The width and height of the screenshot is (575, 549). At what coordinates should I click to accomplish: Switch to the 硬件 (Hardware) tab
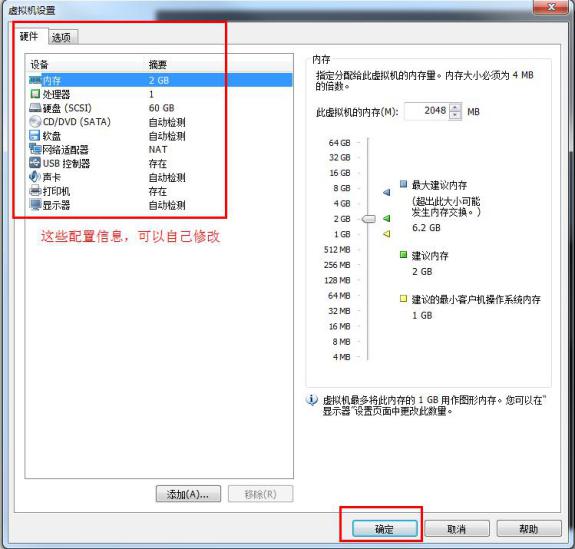click(29, 36)
